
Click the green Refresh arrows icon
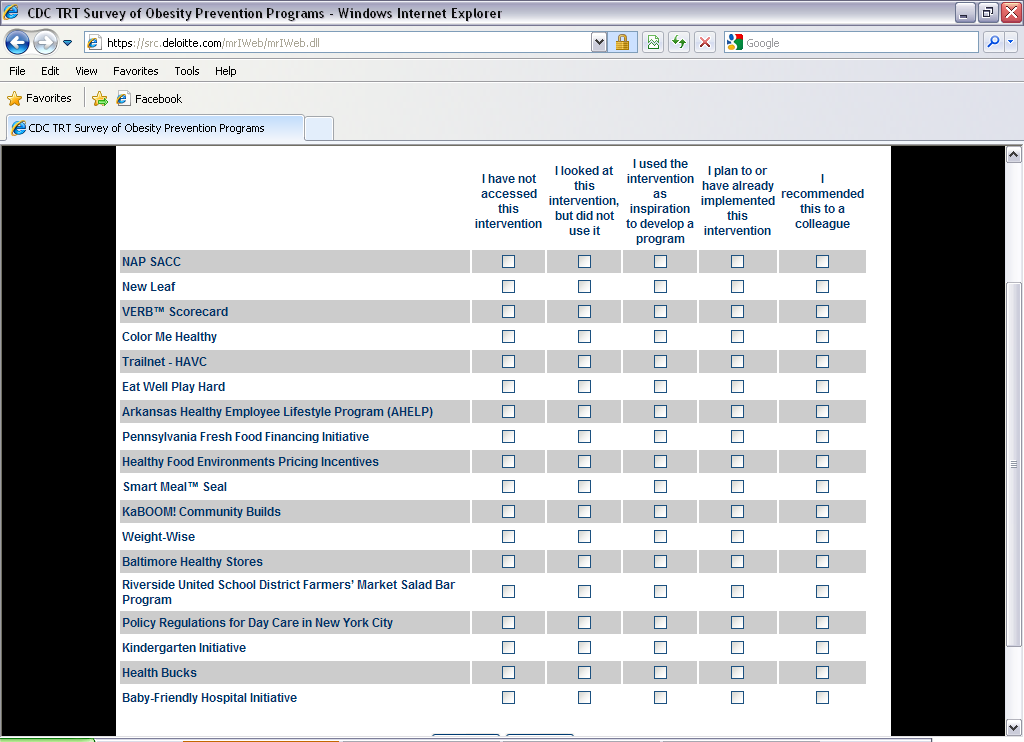[679, 43]
